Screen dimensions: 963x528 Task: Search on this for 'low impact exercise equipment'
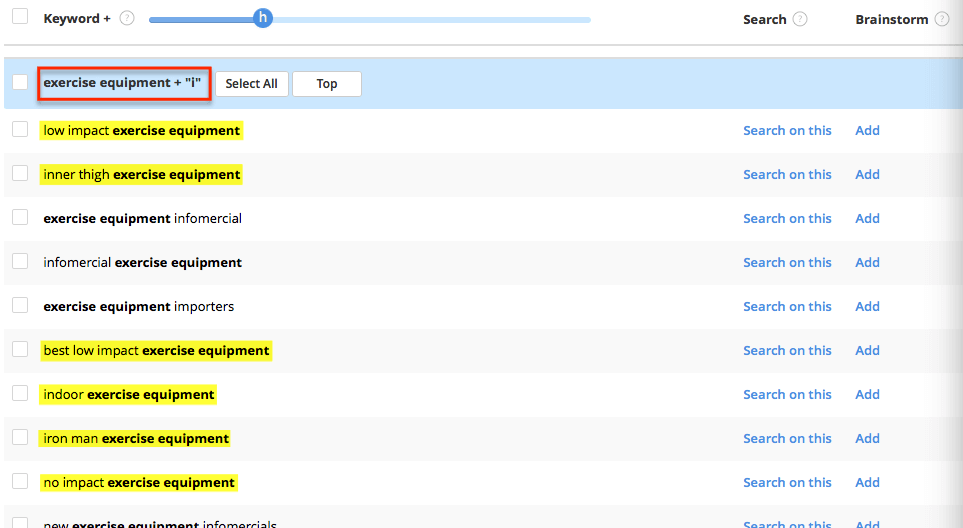(x=787, y=130)
